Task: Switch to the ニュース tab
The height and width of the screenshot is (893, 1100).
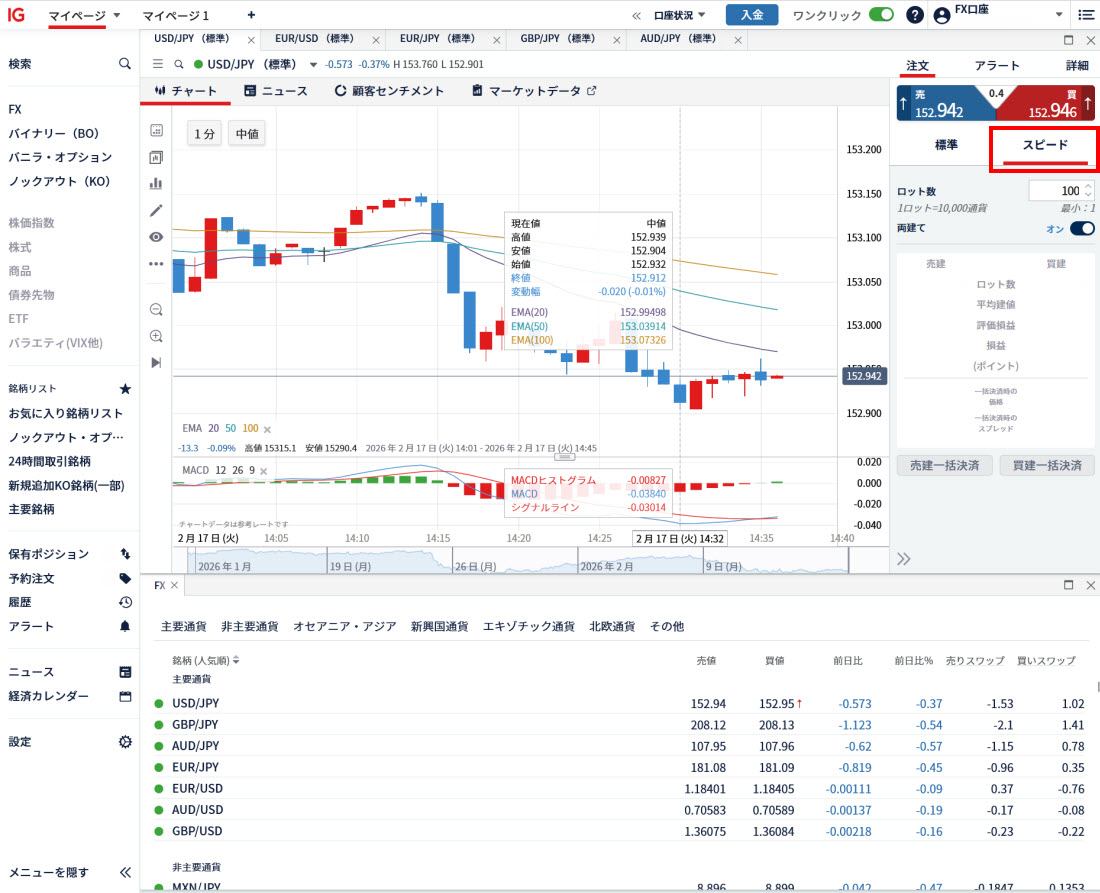Action: point(276,91)
